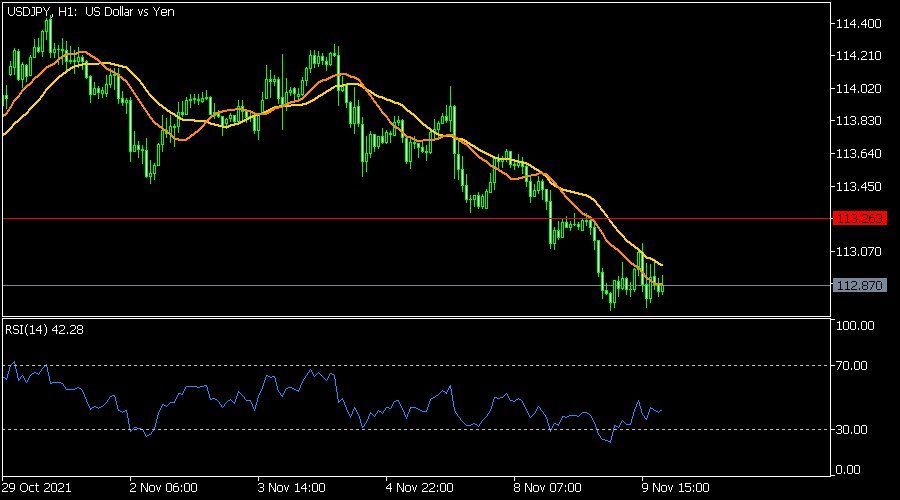Click the '9 Nov 15:00' time axis label
The width and height of the screenshot is (900, 500).
click(x=676, y=488)
